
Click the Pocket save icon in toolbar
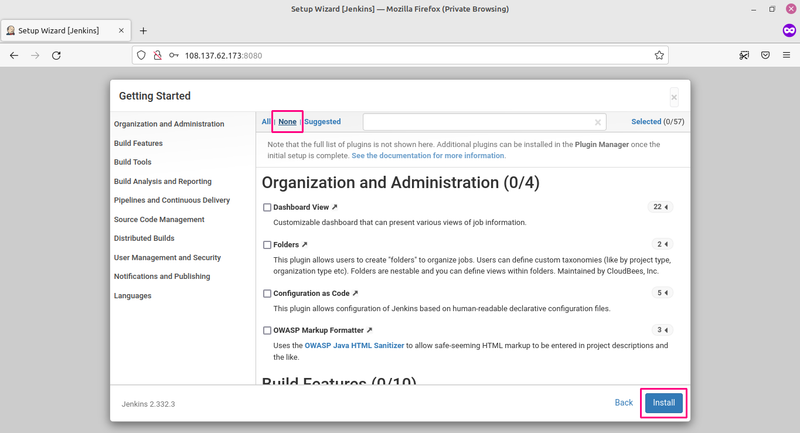click(x=765, y=55)
